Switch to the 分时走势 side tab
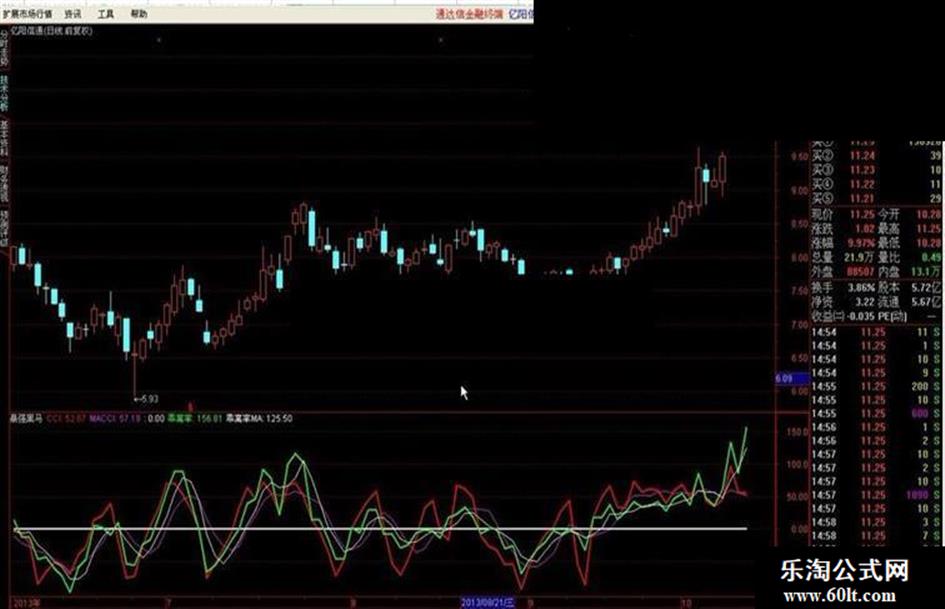 (x=4, y=49)
